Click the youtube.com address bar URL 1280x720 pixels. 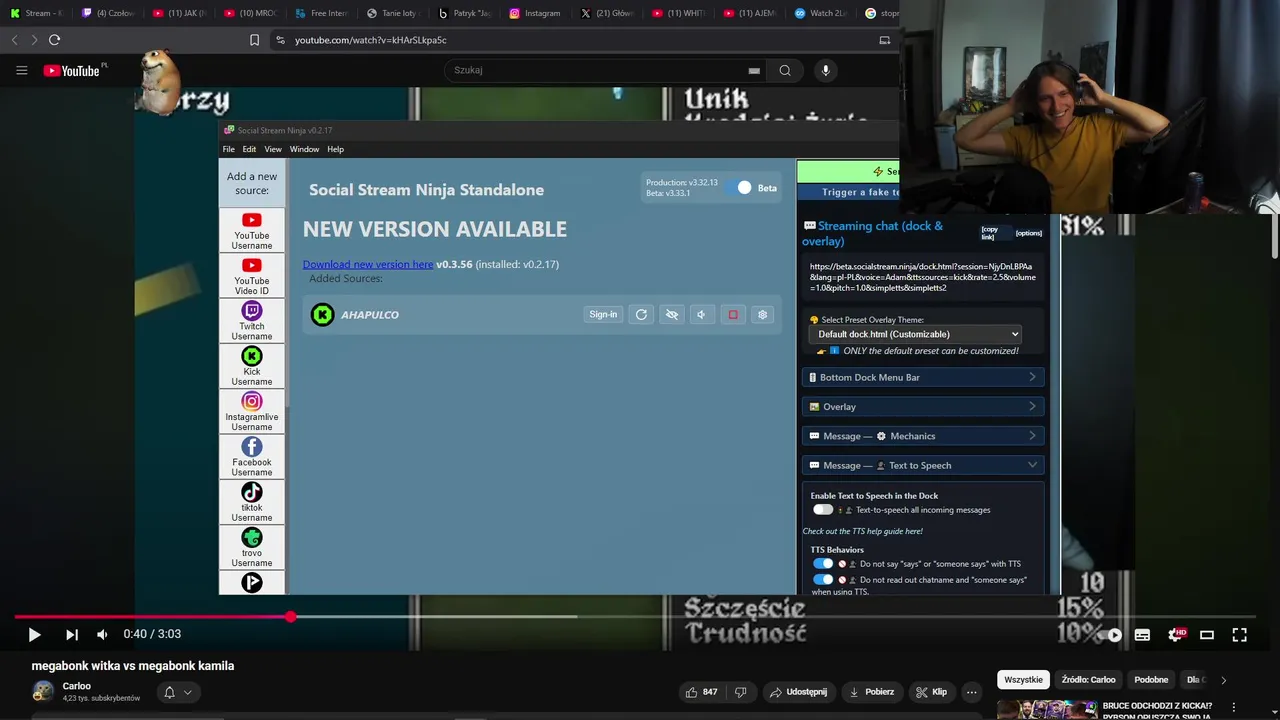[370, 40]
